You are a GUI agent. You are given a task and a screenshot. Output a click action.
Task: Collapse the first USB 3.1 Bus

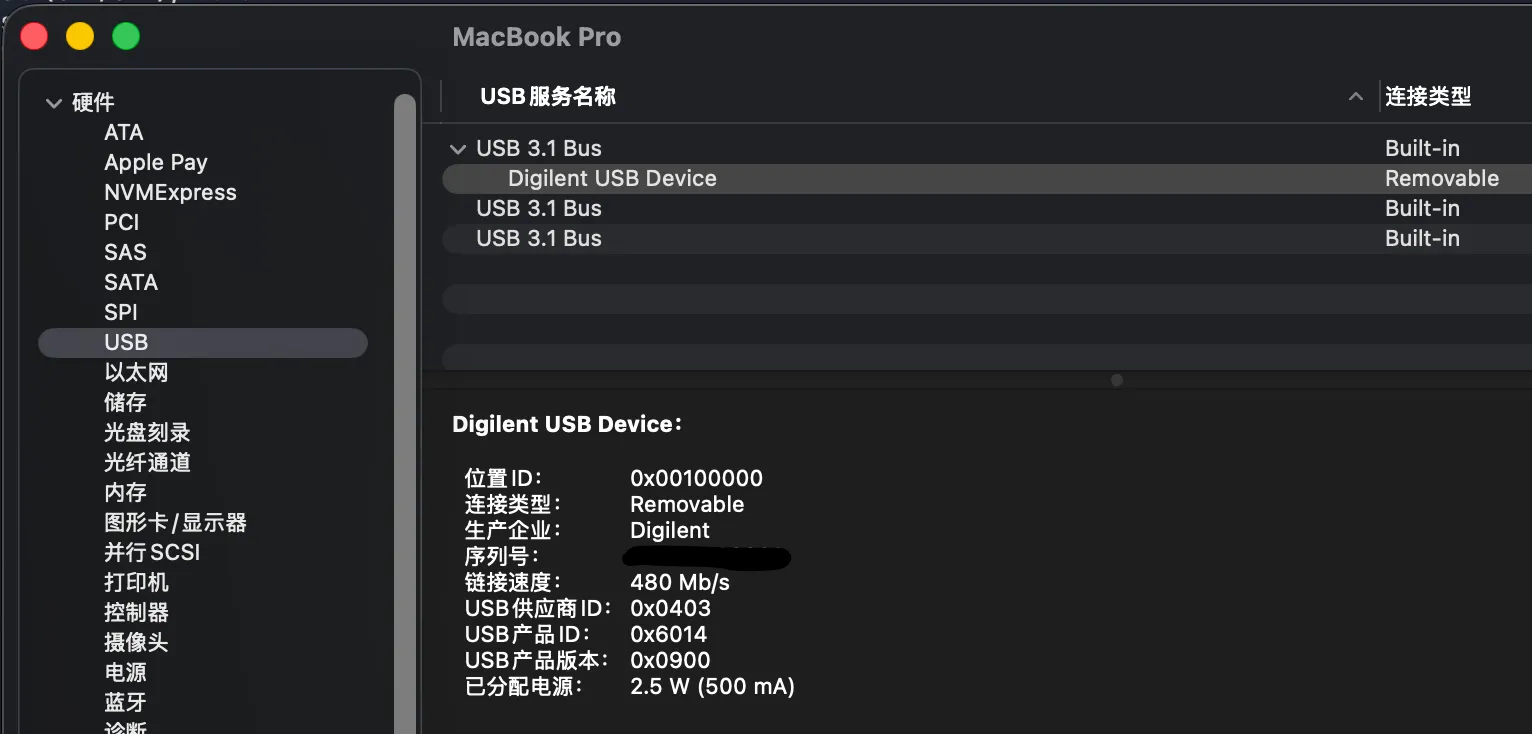[x=458, y=149]
